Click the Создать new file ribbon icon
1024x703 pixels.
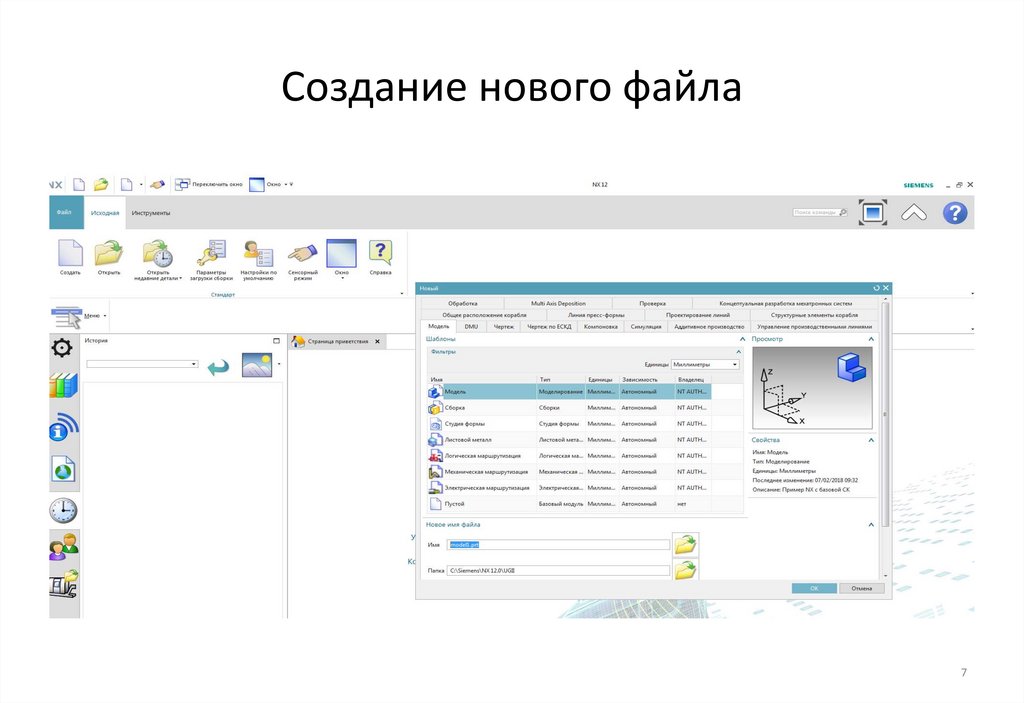70,253
